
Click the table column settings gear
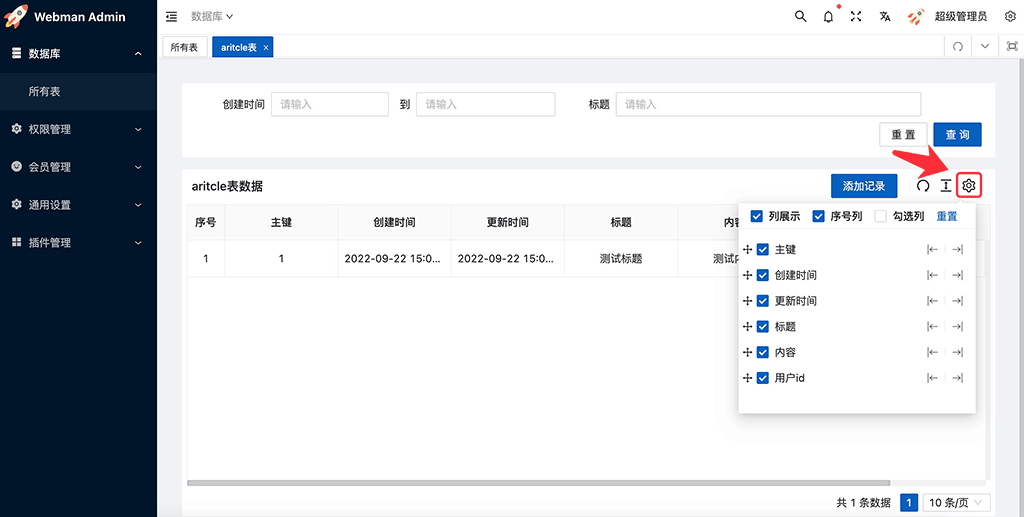(x=968, y=185)
